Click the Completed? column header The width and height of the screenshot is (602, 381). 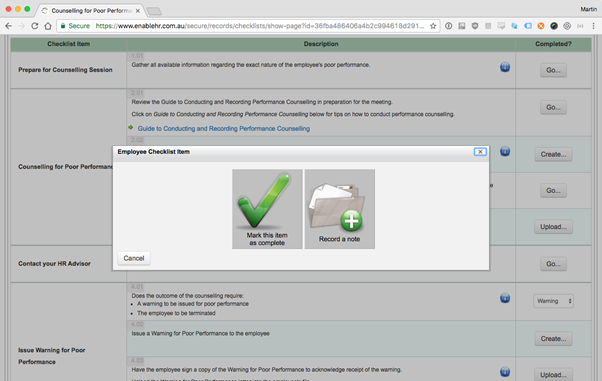553,44
